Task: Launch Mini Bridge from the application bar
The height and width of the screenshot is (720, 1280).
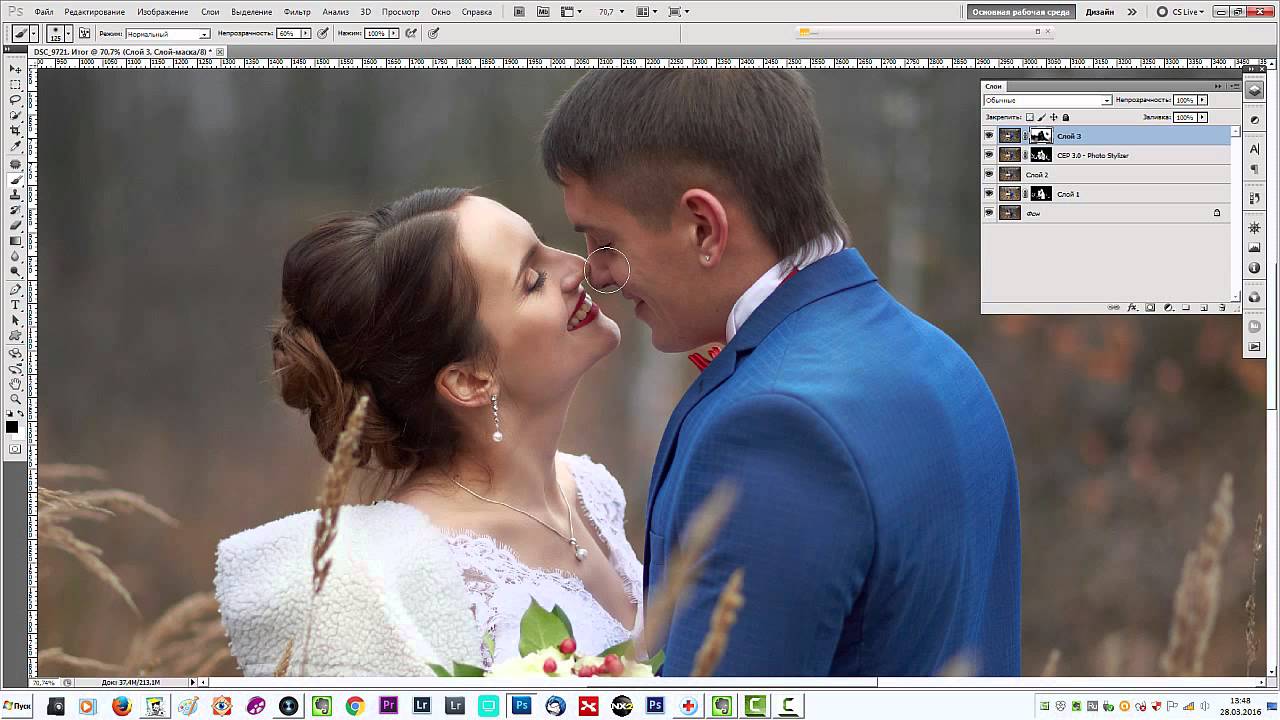Action: (x=543, y=12)
